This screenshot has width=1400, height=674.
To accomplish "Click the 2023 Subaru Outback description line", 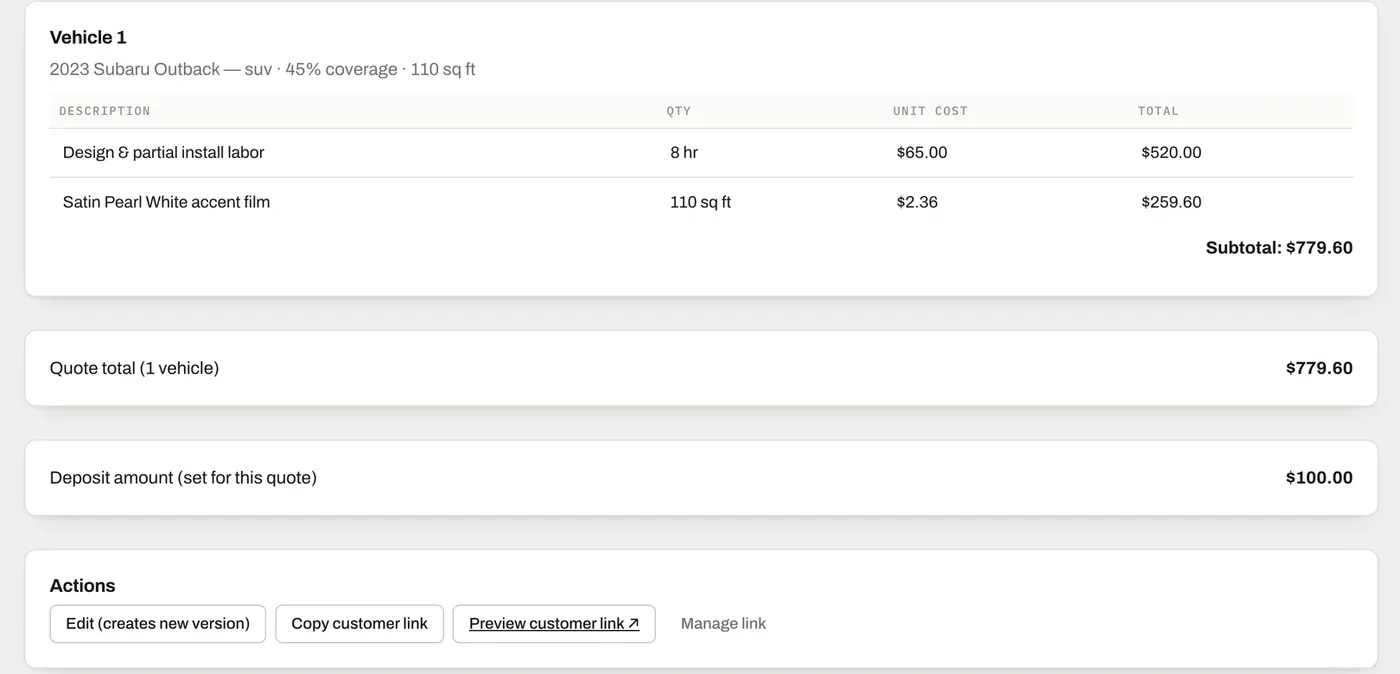I will tap(263, 70).
